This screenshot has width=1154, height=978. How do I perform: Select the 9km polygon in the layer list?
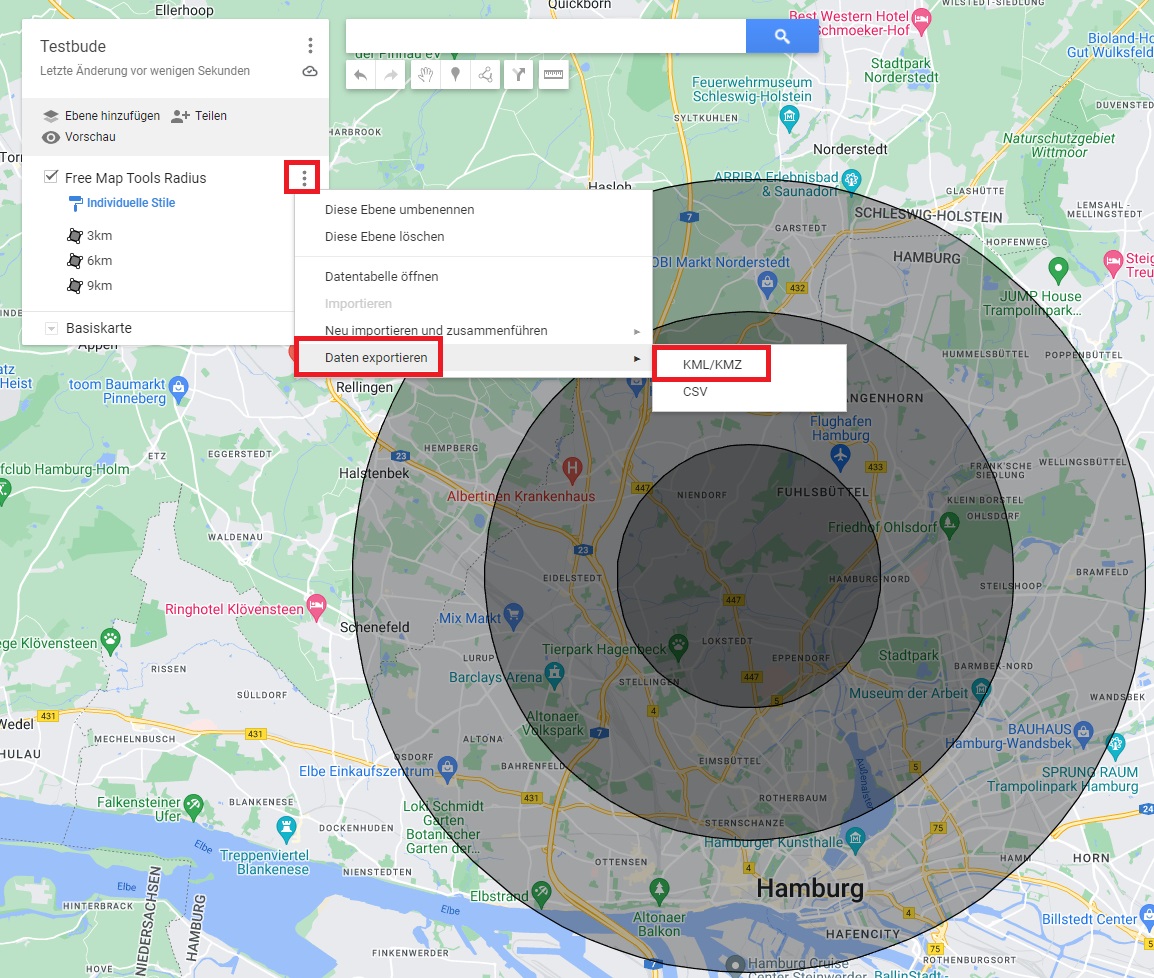(x=89, y=286)
